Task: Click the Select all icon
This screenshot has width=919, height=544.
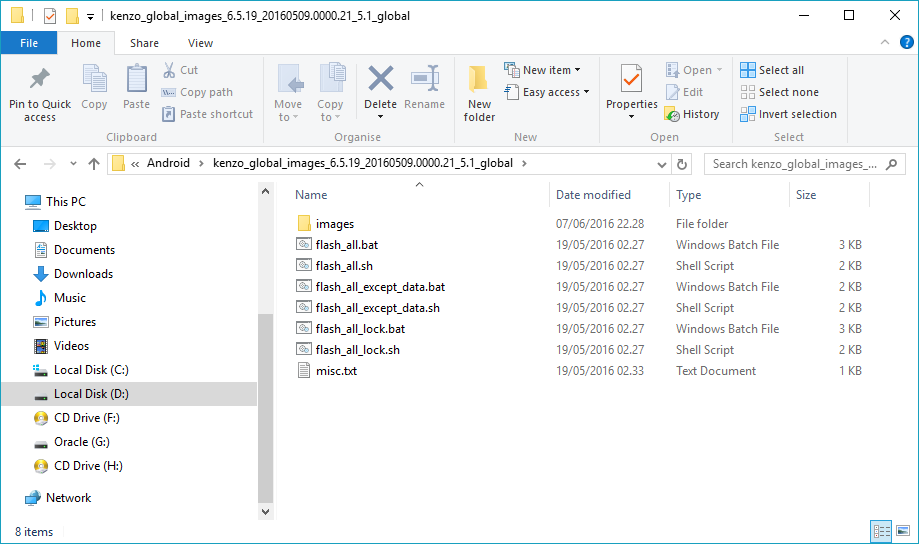Action: pyautogui.click(x=748, y=70)
